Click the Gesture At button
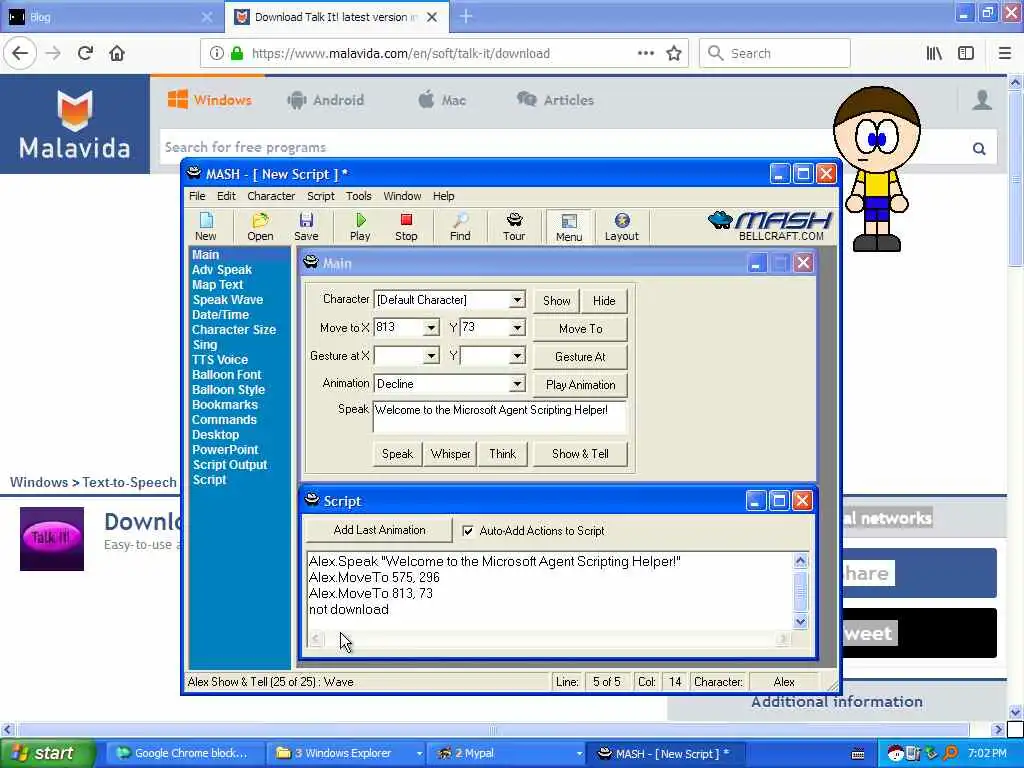The height and width of the screenshot is (768, 1024). [x=581, y=357]
